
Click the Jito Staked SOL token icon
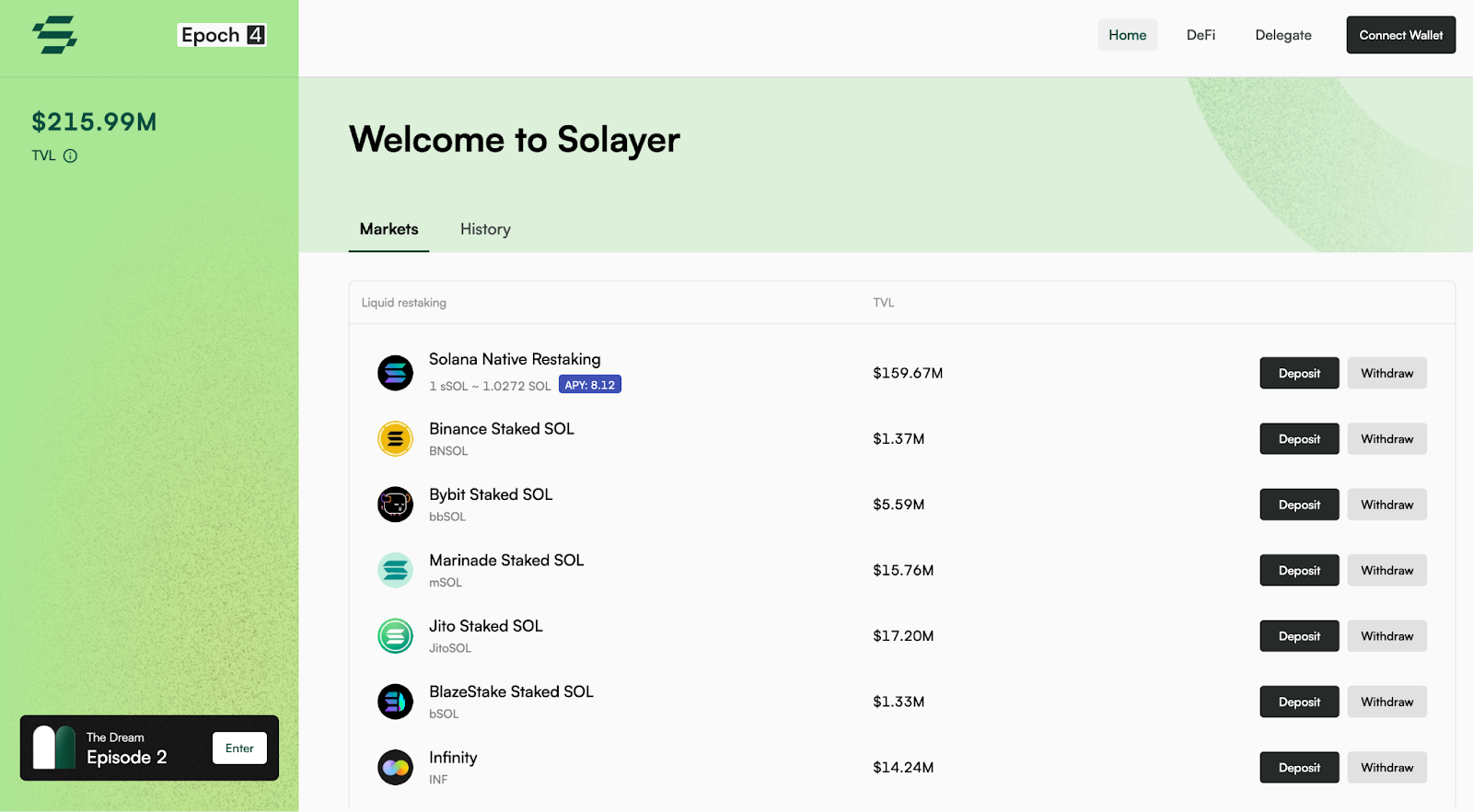(x=395, y=636)
